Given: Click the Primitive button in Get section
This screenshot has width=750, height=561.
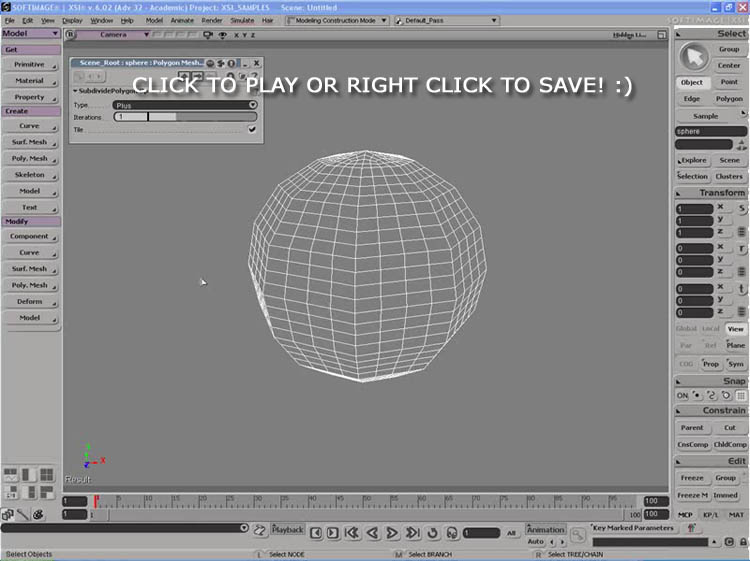Looking at the screenshot, I should pyautogui.click(x=30, y=64).
